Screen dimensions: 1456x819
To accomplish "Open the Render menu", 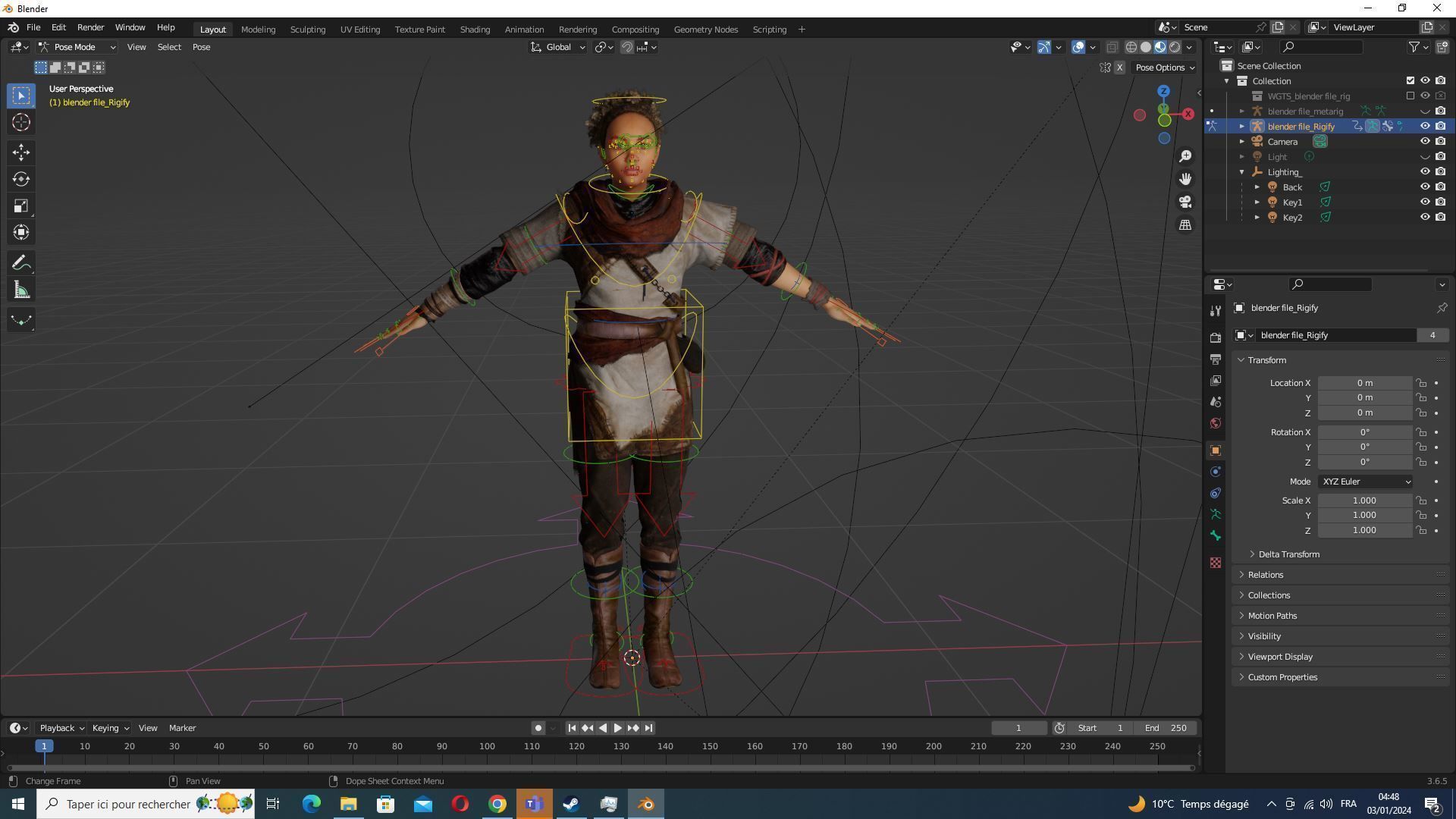I will point(90,27).
